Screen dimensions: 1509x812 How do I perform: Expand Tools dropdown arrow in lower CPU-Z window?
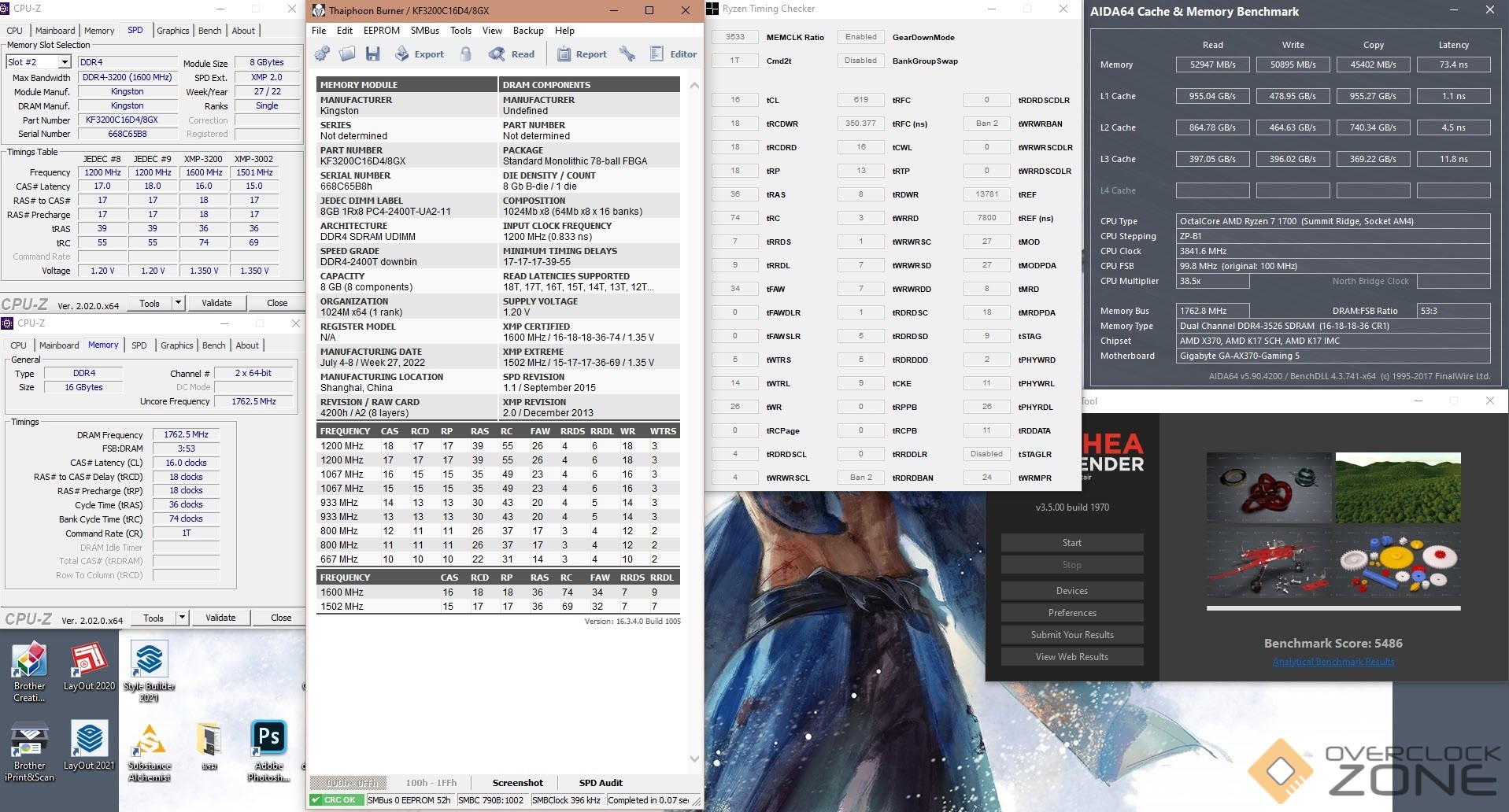pos(183,618)
